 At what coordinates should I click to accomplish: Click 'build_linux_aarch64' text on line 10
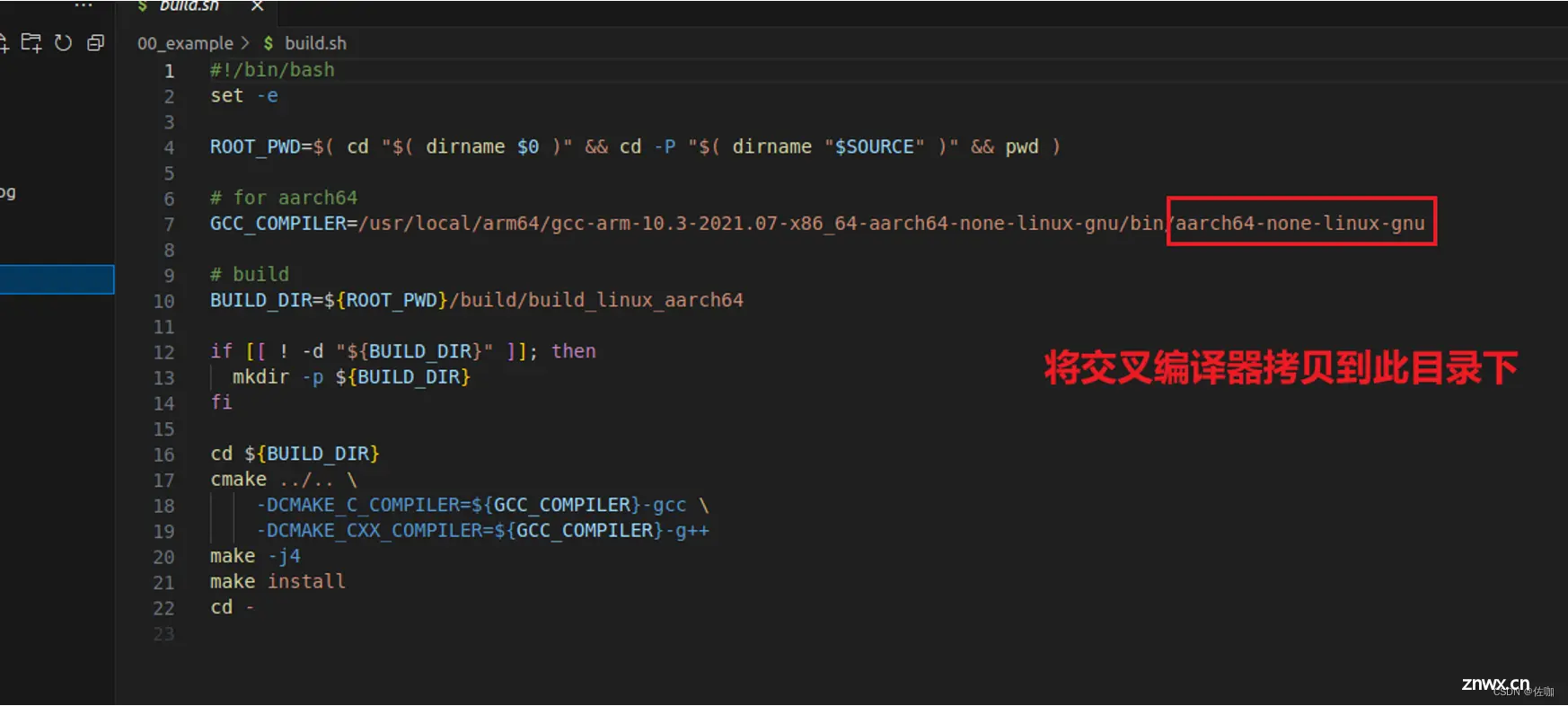pos(636,300)
